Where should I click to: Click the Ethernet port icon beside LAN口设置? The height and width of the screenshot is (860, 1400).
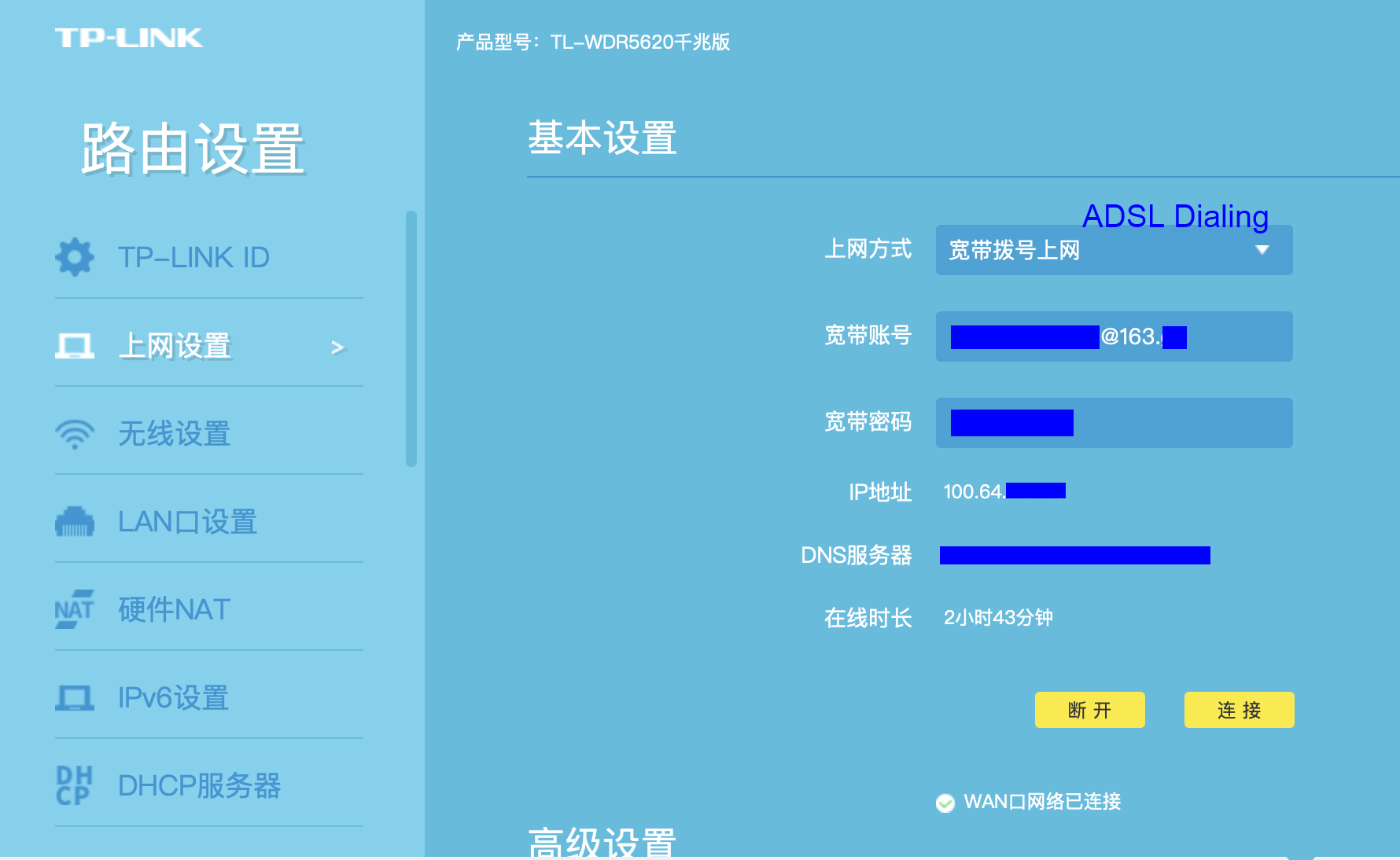[x=75, y=522]
